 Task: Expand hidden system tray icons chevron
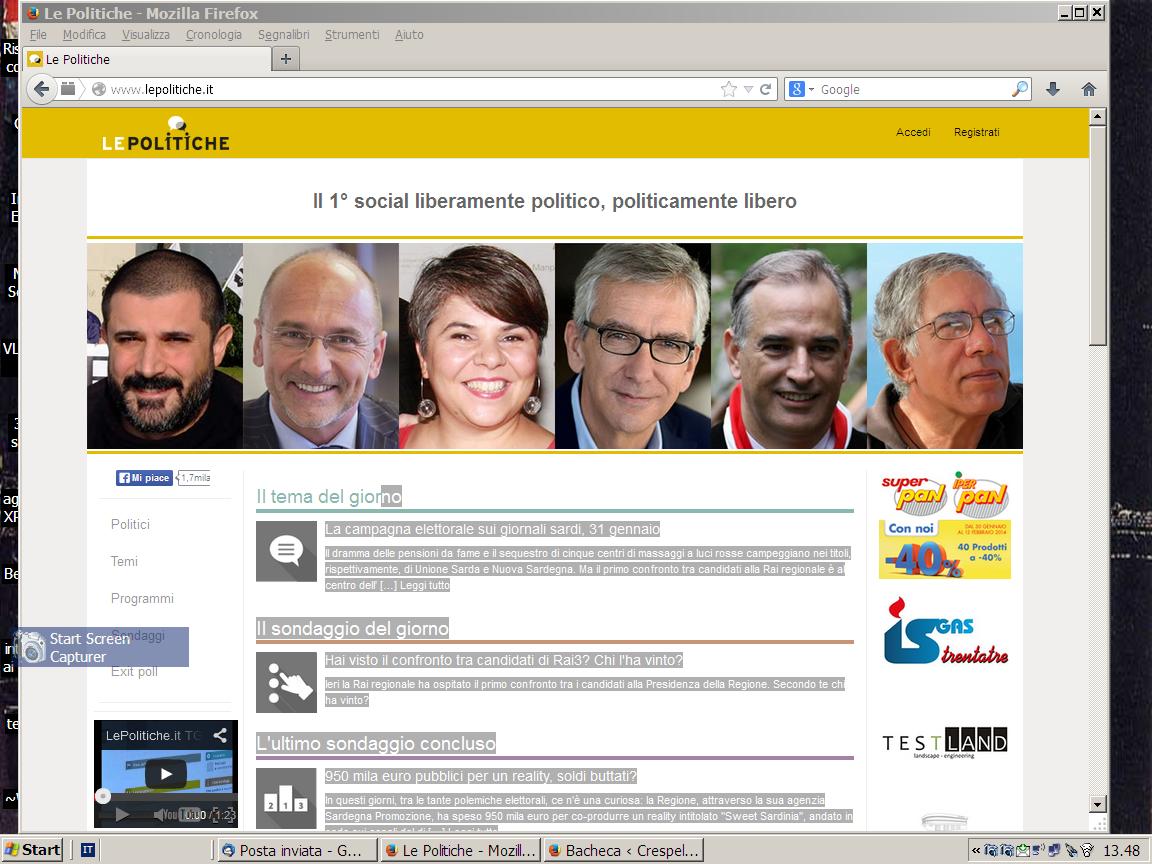point(976,850)
